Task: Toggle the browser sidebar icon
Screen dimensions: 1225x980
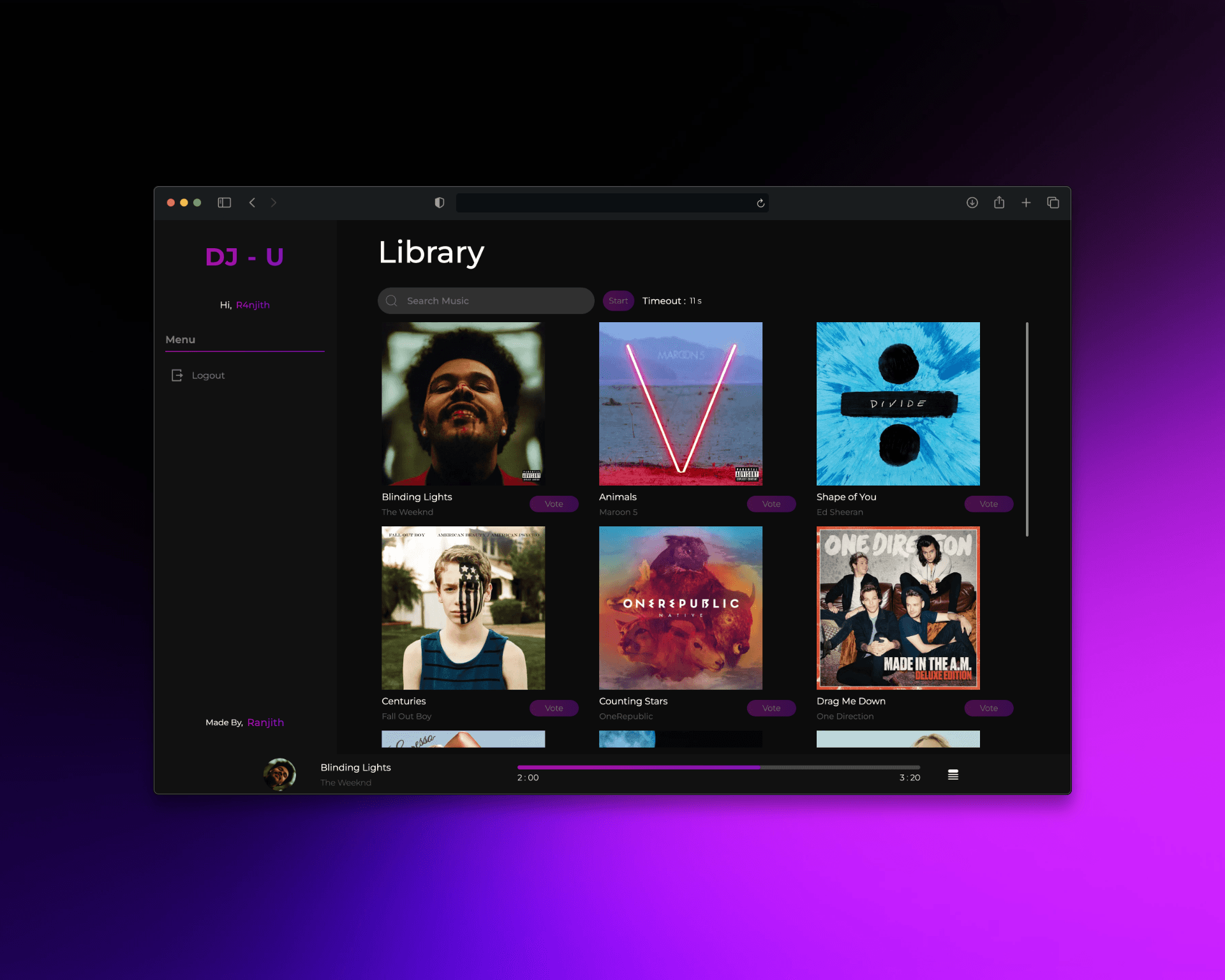Action: (224, 203)
